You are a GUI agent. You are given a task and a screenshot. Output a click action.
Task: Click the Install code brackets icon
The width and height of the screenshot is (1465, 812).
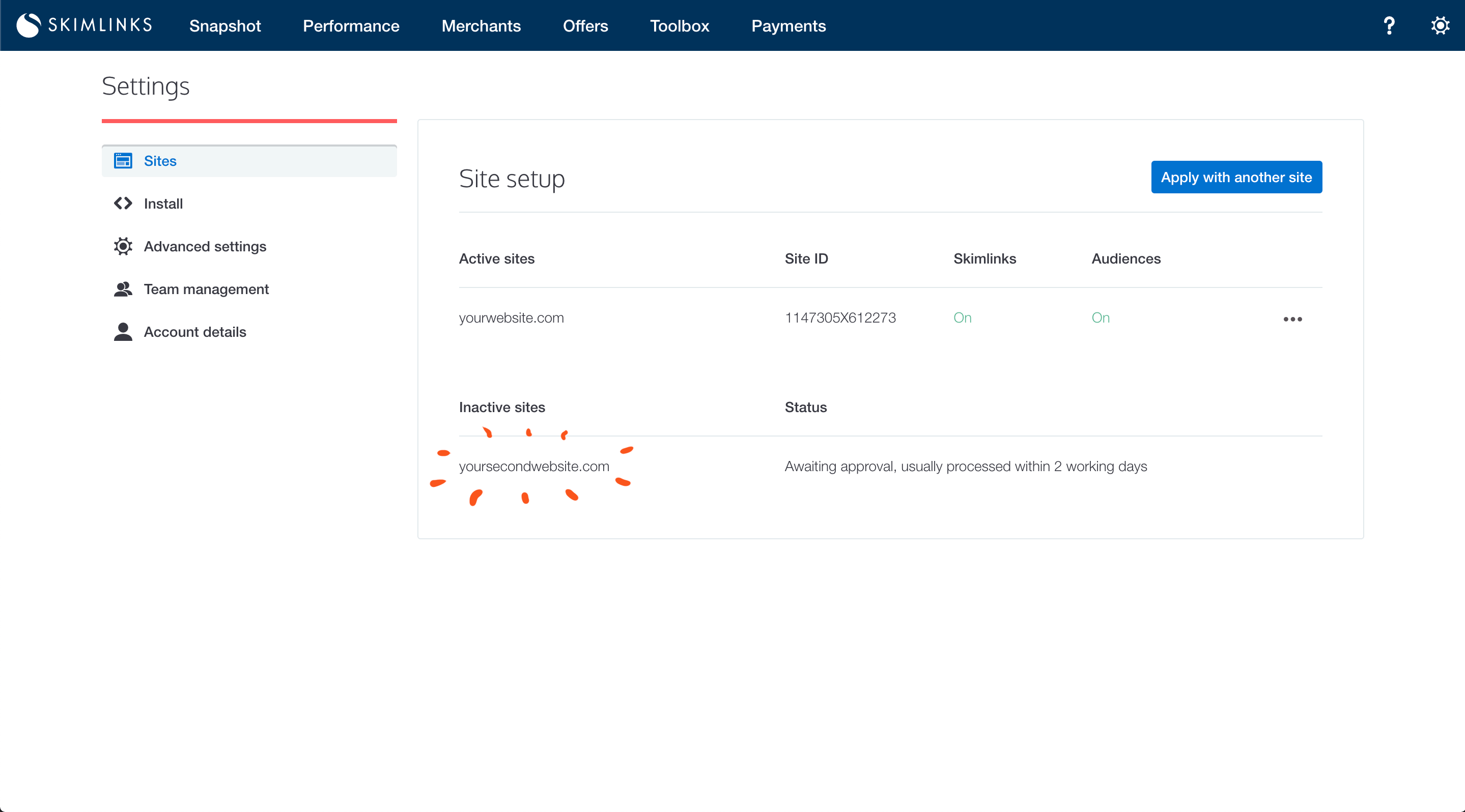pyautogui.click(x=123, y=204)
